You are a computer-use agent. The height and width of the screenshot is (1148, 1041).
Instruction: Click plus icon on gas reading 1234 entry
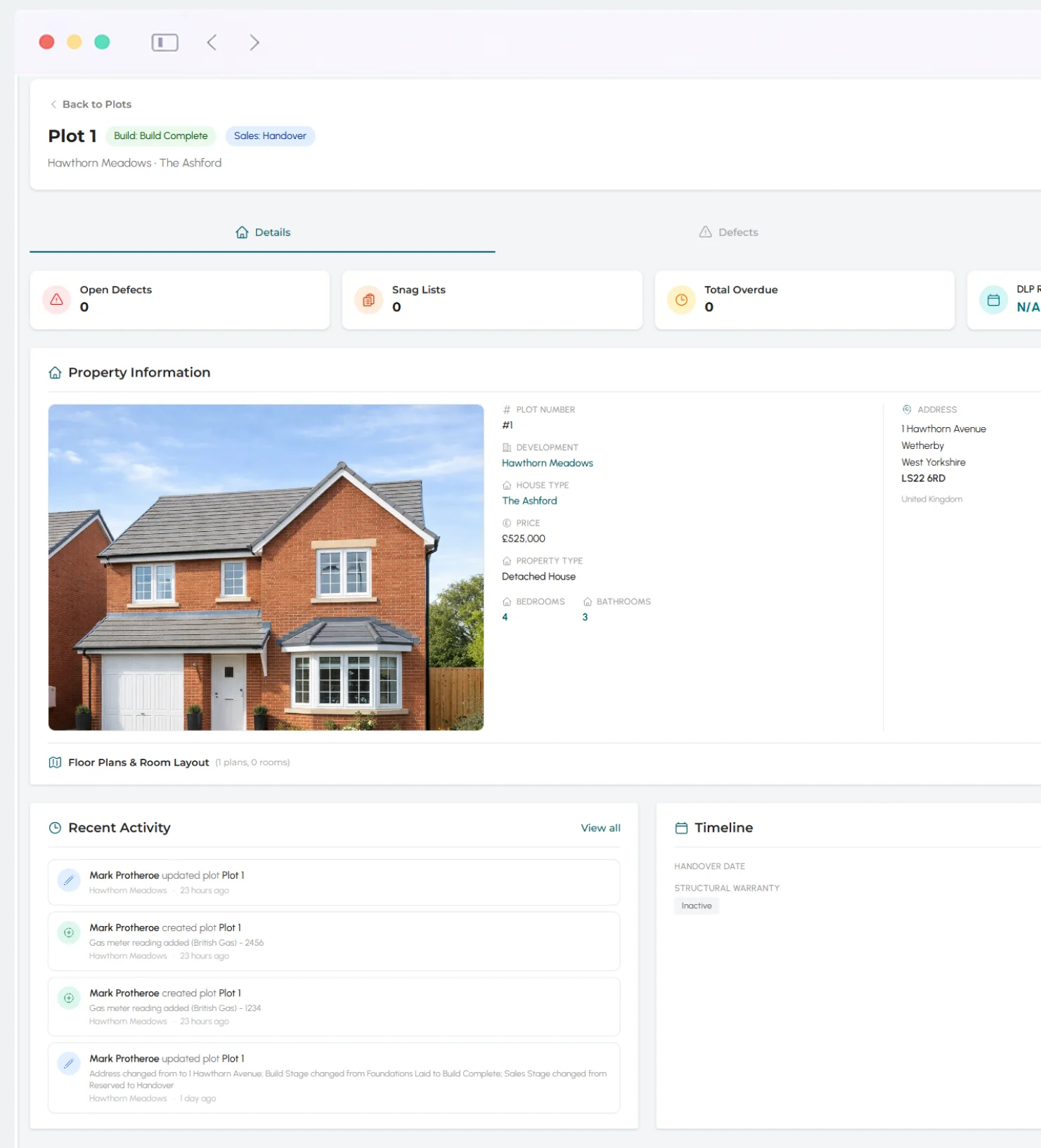coord(69,998)
